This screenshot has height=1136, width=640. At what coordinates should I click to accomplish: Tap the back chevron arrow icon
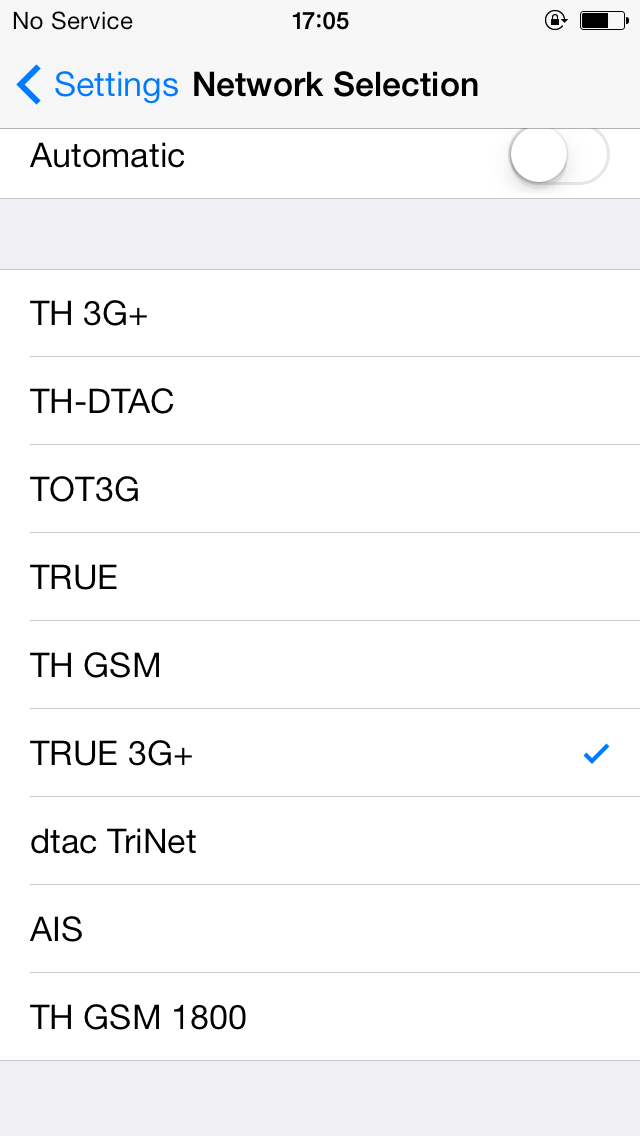(x=29, y=85)
